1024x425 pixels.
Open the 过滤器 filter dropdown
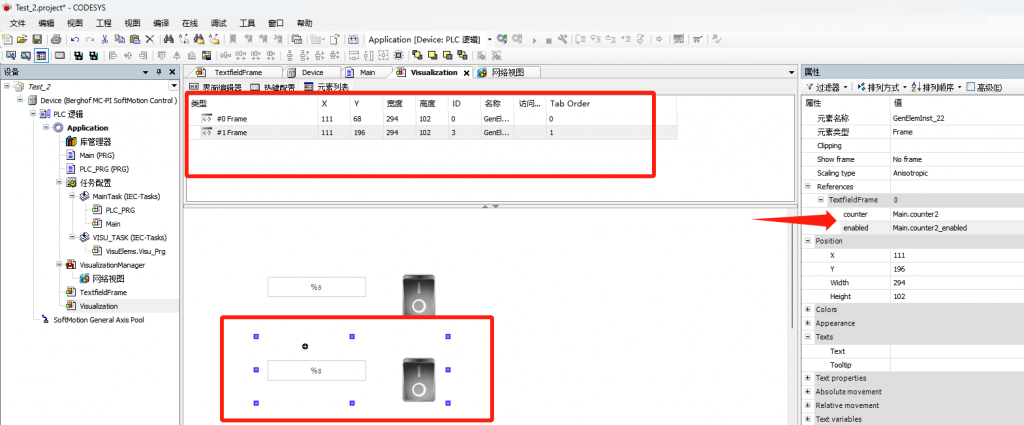point(828,87)
